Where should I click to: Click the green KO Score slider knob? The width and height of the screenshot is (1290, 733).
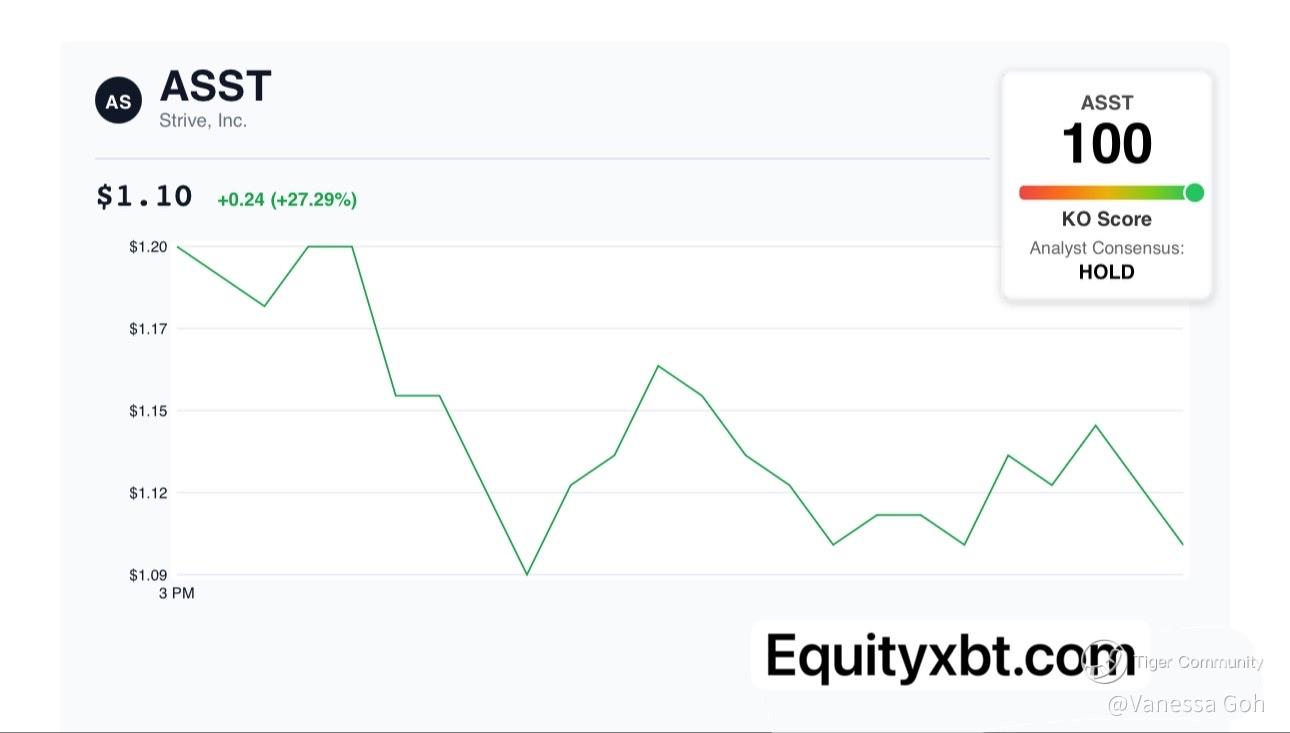(1194, 193)
